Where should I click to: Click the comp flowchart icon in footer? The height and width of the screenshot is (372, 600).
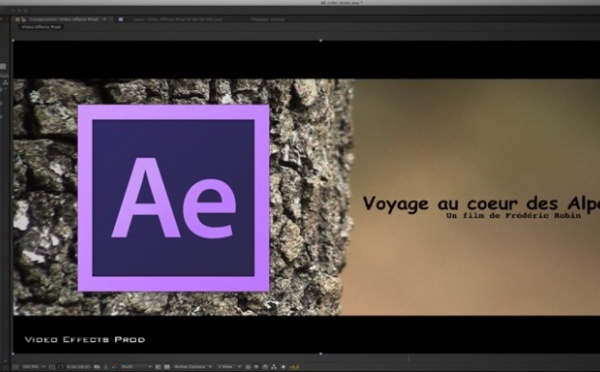point(274,367)
